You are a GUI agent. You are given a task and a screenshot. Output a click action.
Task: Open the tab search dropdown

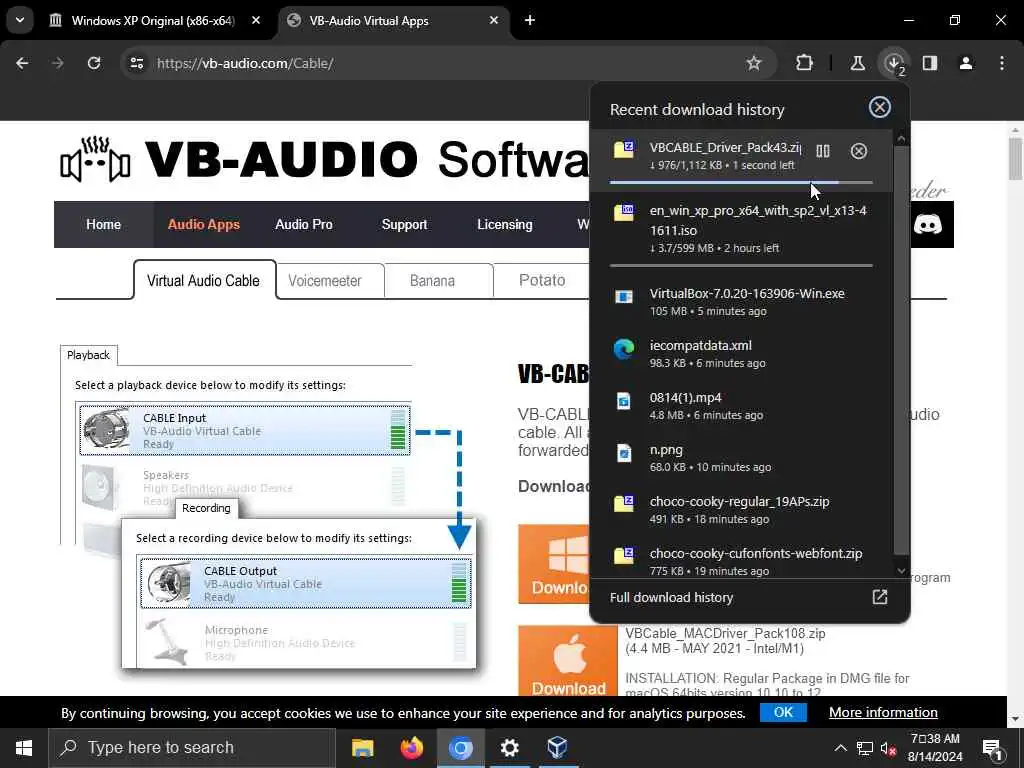coord(20,20)
